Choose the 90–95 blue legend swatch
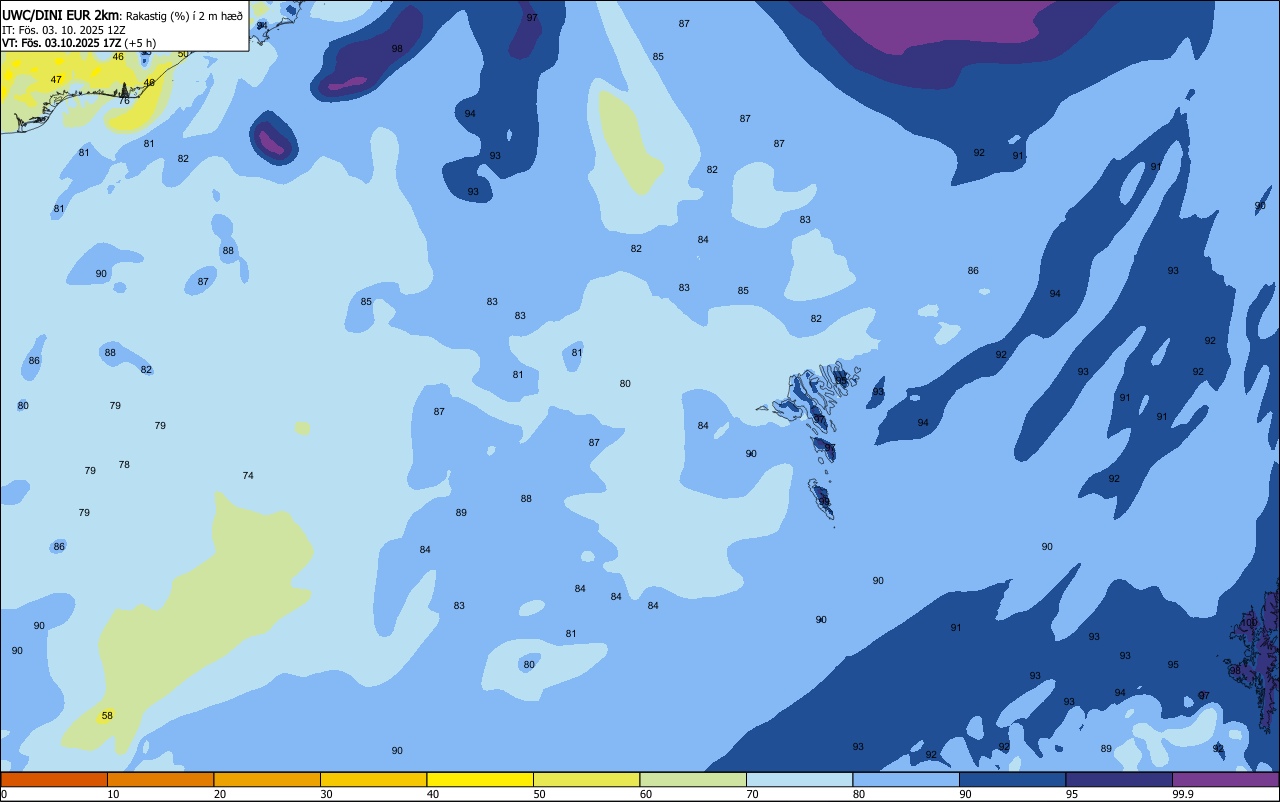This screenshot has height=802, width=1280. [1012, 779]
